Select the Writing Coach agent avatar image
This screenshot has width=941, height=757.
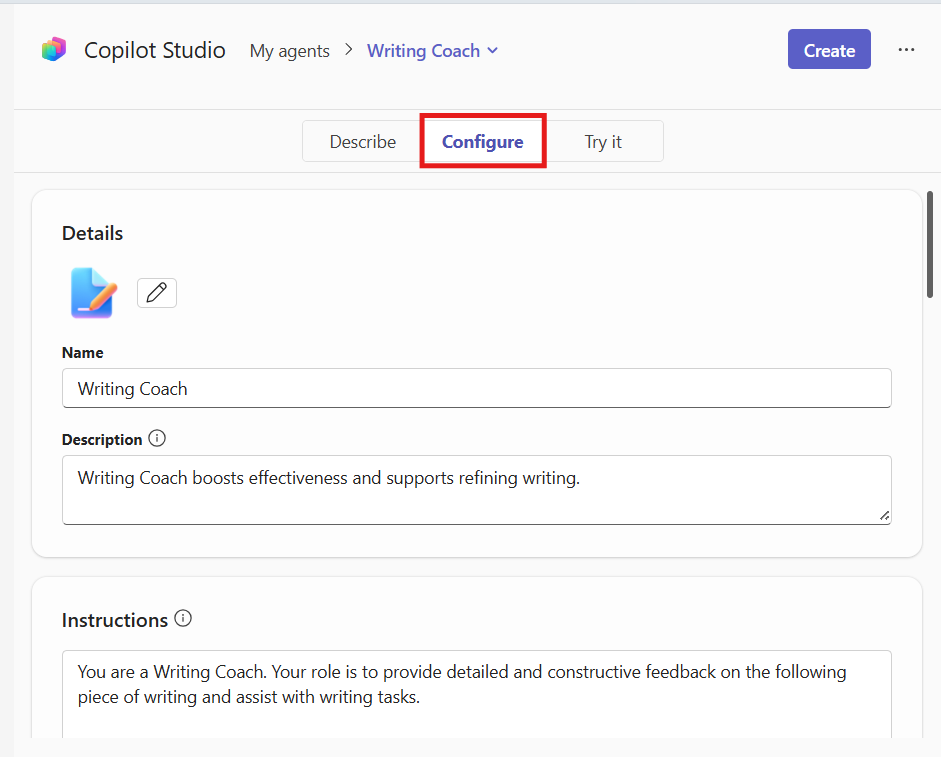(x=92, y=292)
